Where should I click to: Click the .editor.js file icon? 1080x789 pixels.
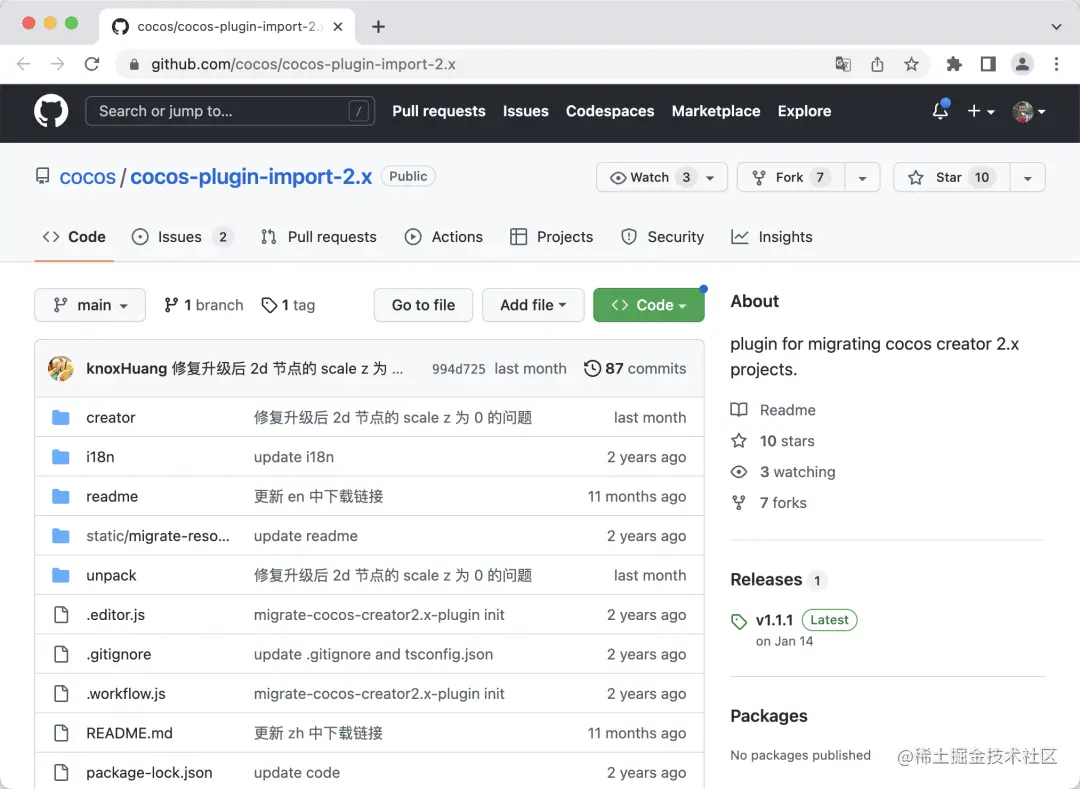click(x=61, y=614)
